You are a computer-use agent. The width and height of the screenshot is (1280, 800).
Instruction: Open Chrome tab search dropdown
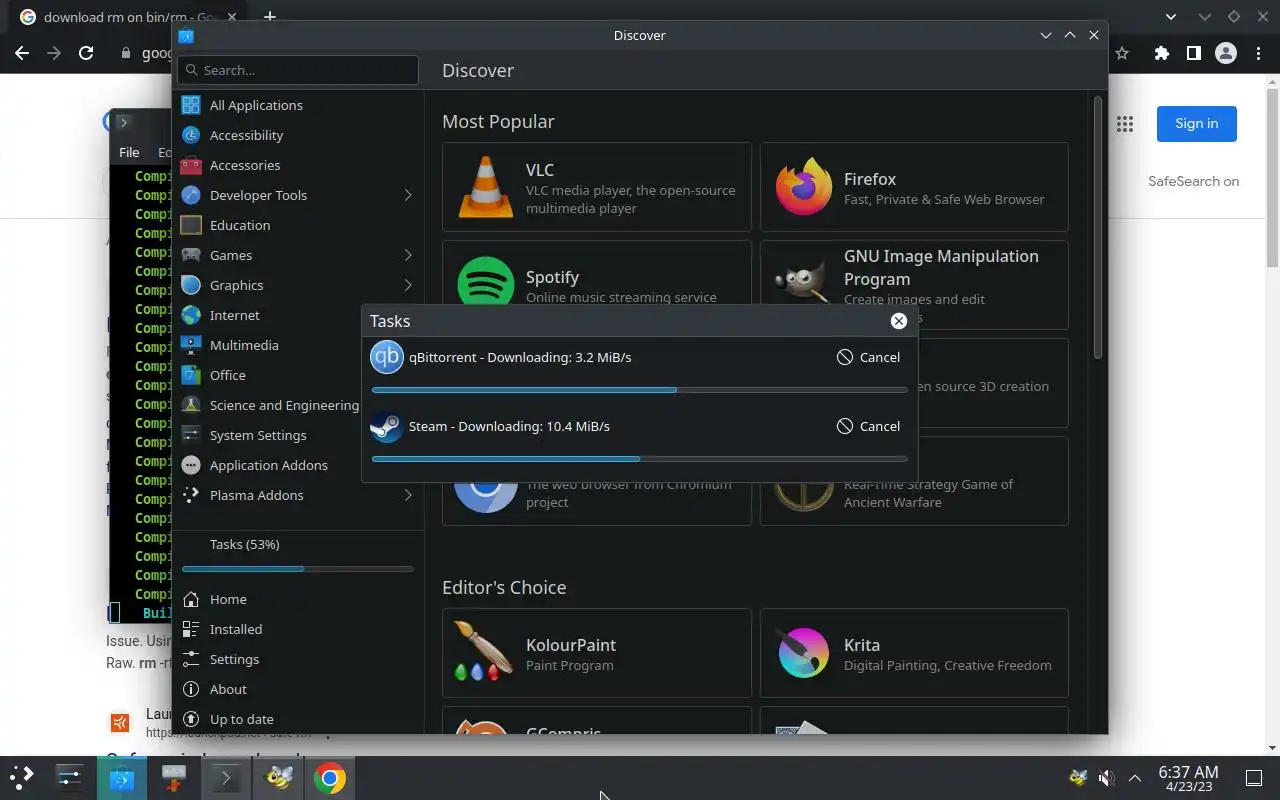1173,17
